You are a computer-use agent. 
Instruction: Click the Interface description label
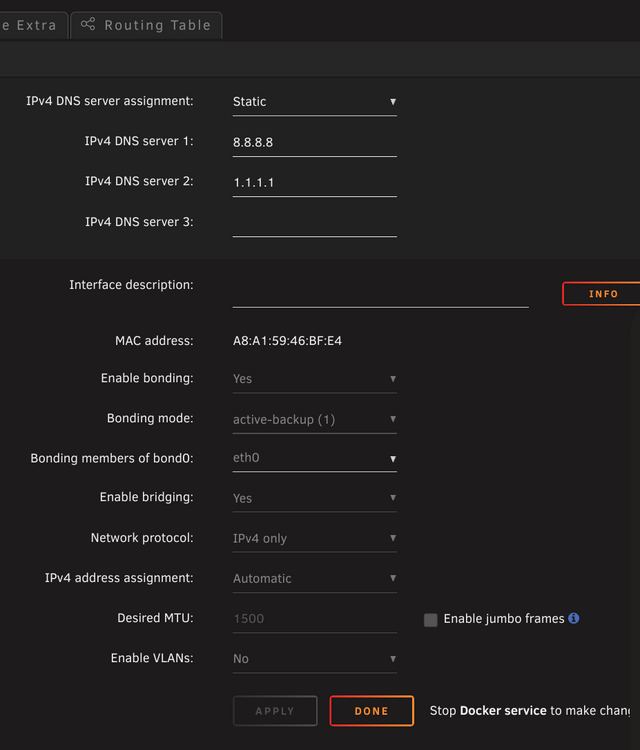tap(131, 285)
